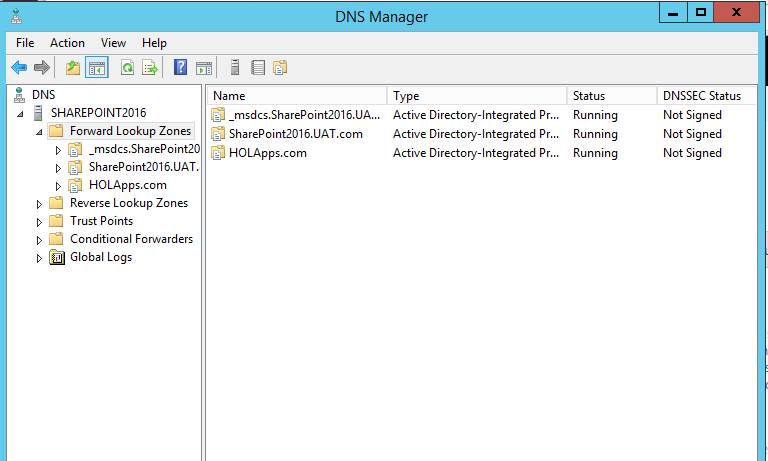Open the View menu
Viewport: 768px width, 461px height.
tap(113, 43)
